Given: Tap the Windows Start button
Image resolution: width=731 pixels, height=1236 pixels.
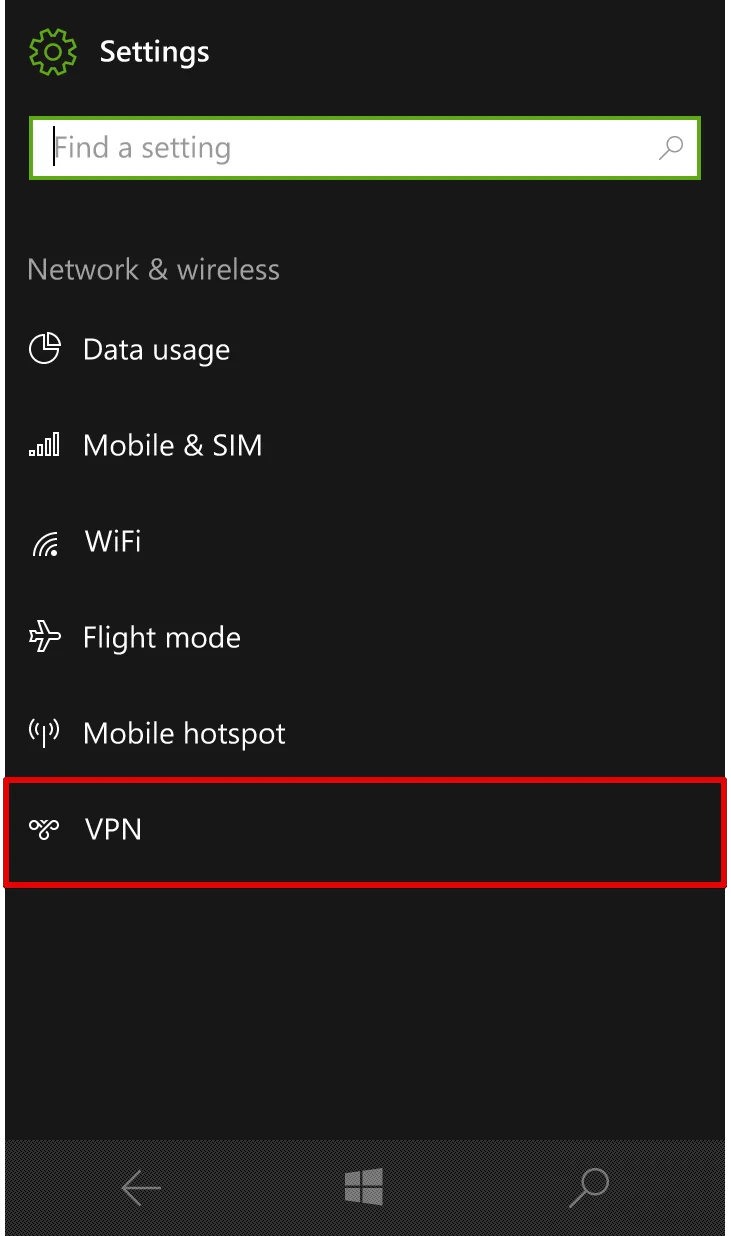Looking at the screenshot, I should point(365,1187).
